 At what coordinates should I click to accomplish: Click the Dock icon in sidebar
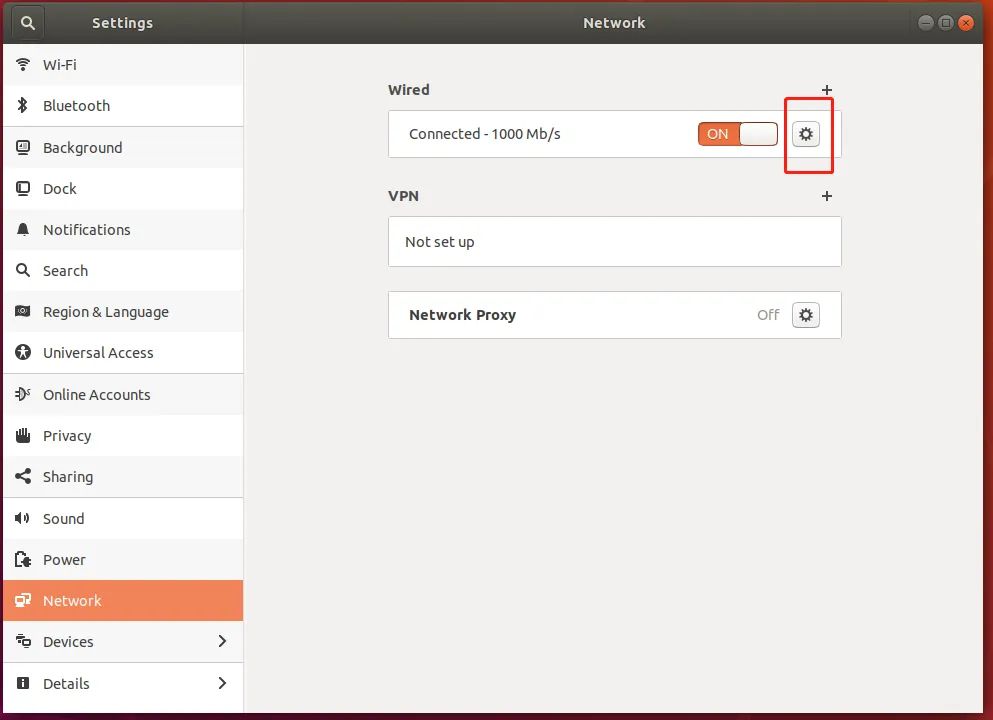(x=23, y=189)
